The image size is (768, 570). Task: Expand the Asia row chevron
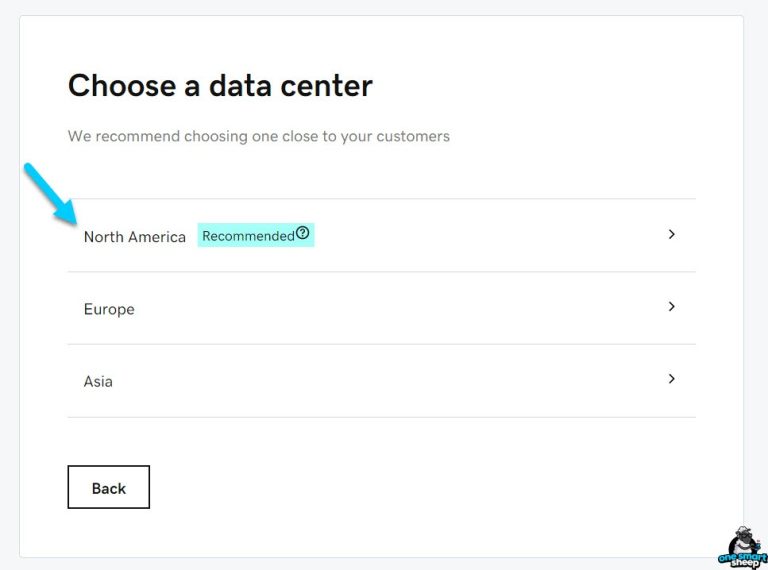click(x=671, y=379)
